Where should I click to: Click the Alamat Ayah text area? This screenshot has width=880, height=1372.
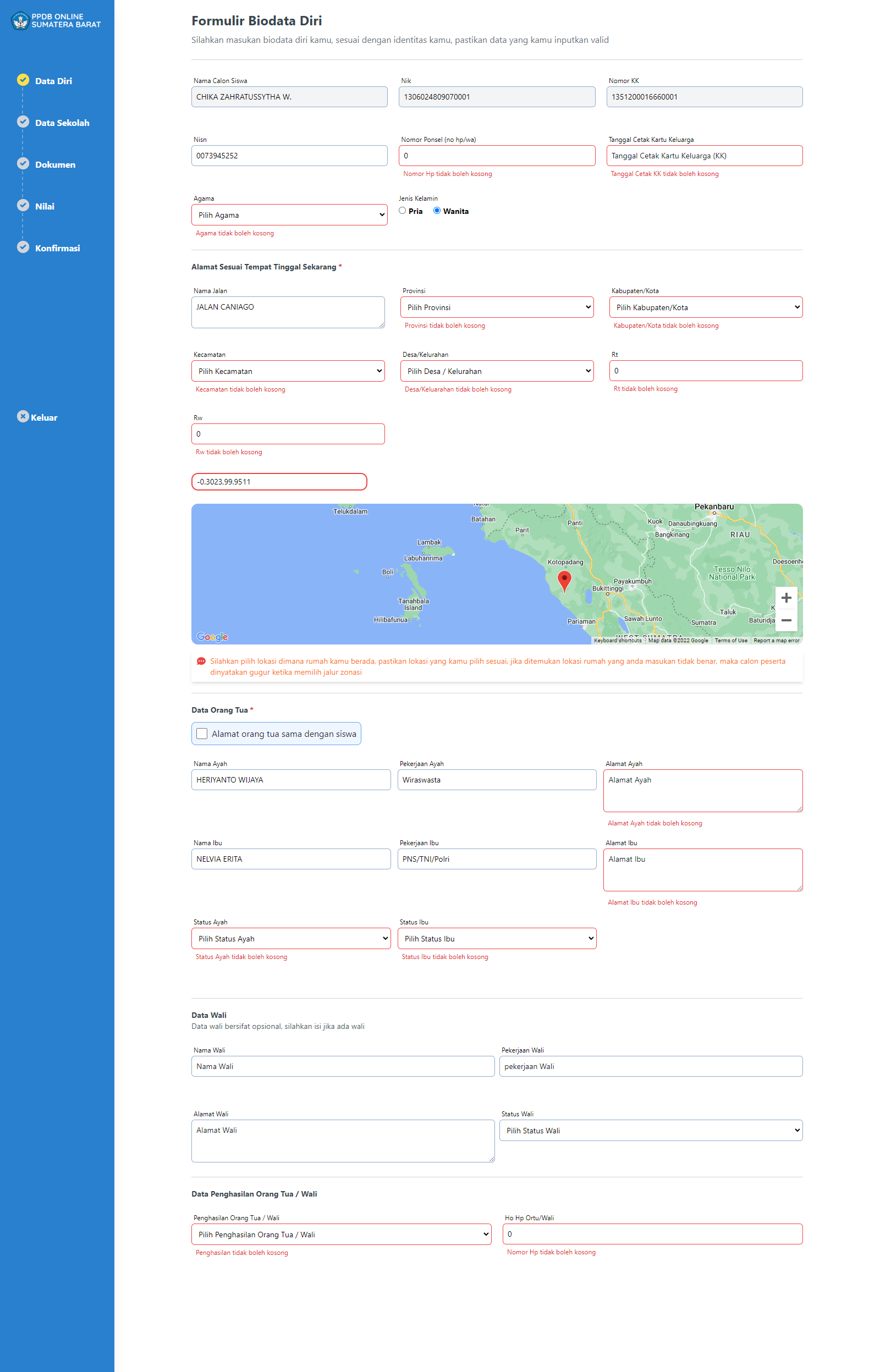tap(702, 791)
